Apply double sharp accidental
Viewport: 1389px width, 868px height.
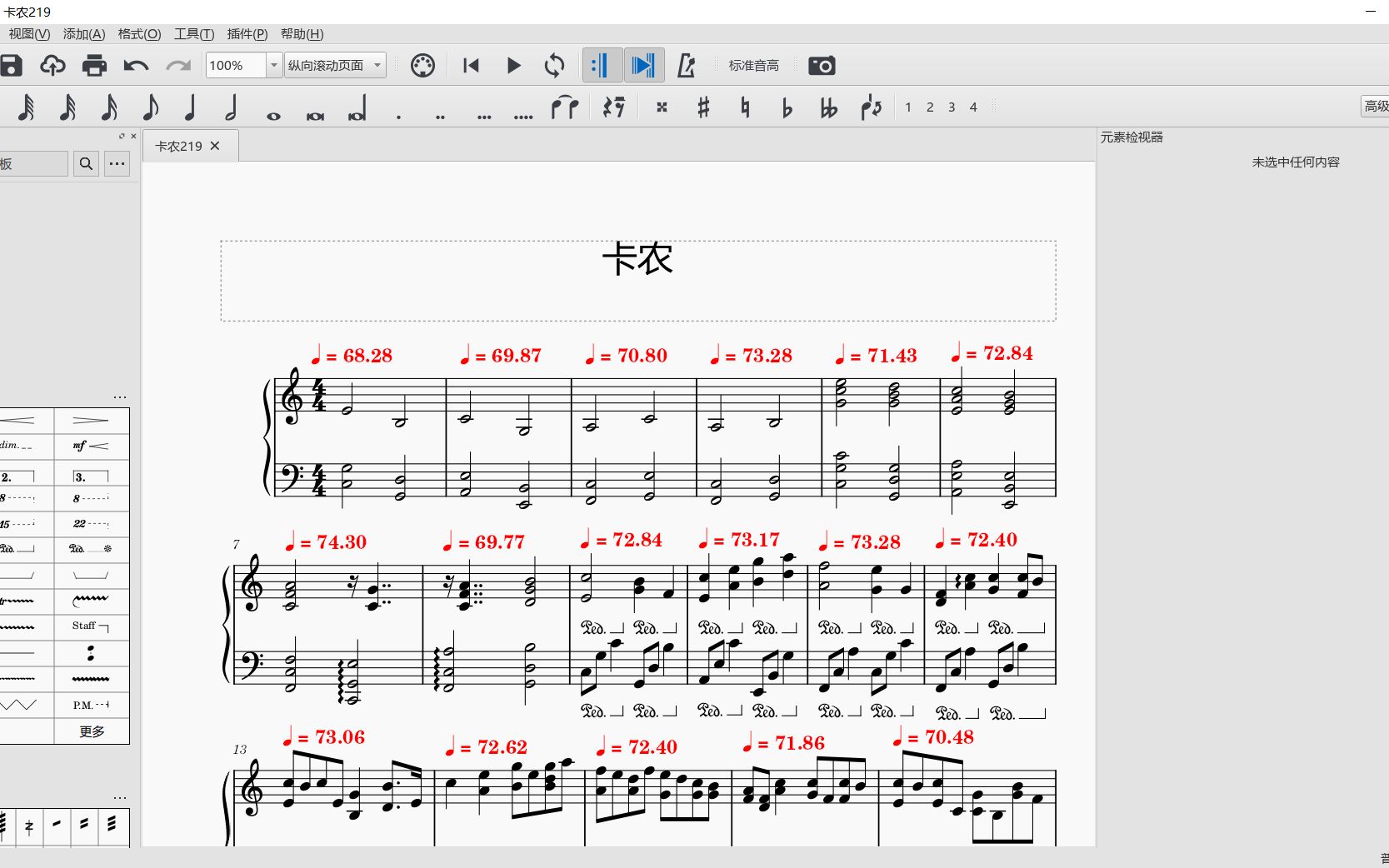662,107
